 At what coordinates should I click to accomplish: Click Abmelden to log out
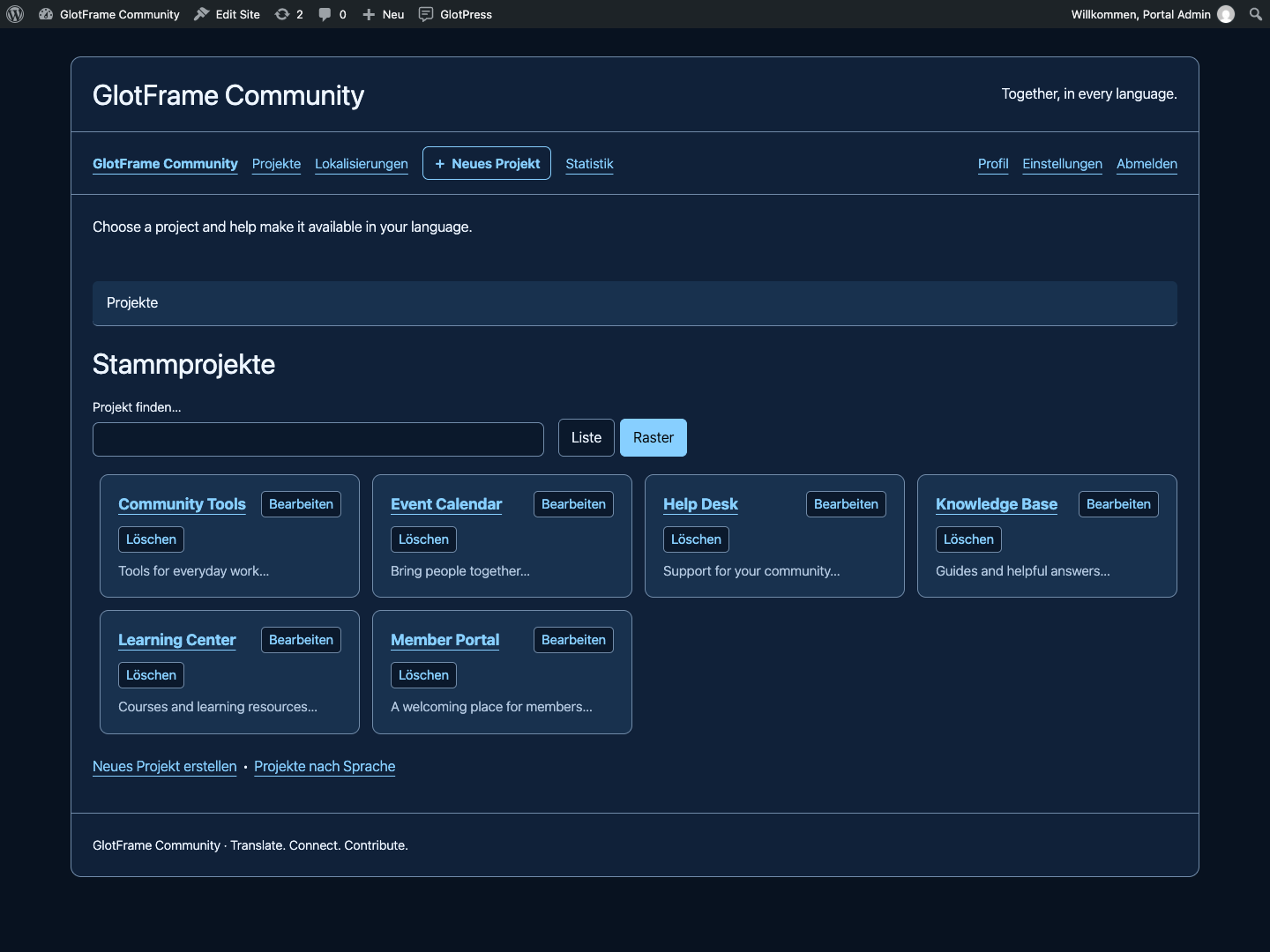coord(1147,164)
